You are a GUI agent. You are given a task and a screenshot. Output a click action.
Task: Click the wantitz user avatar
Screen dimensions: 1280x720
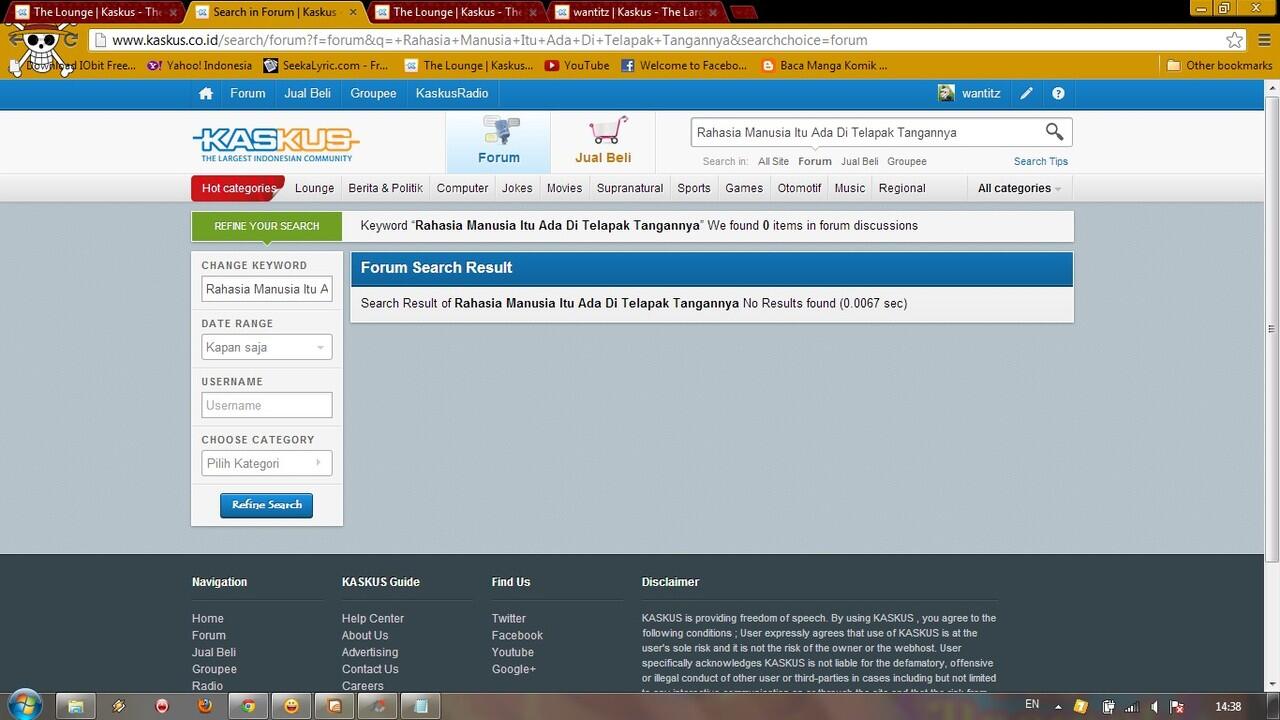pos(946,93)
